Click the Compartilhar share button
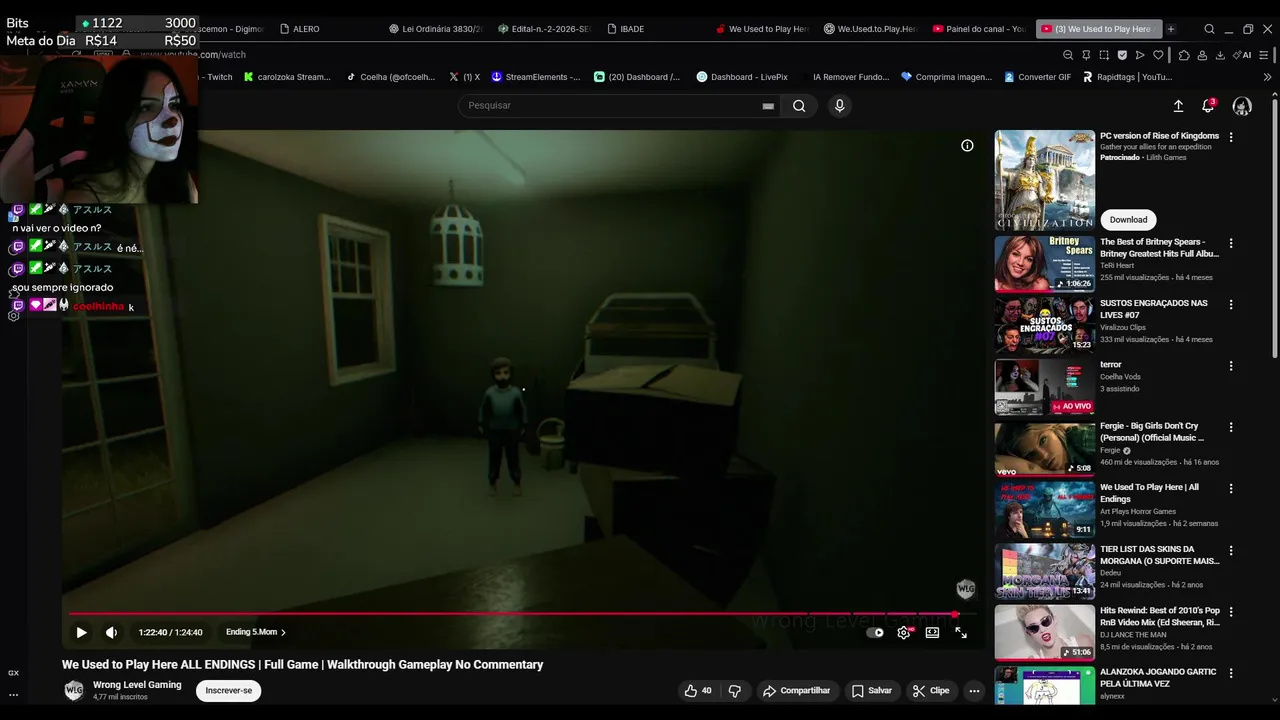The image size is (1280, 720). coord(796,691)
